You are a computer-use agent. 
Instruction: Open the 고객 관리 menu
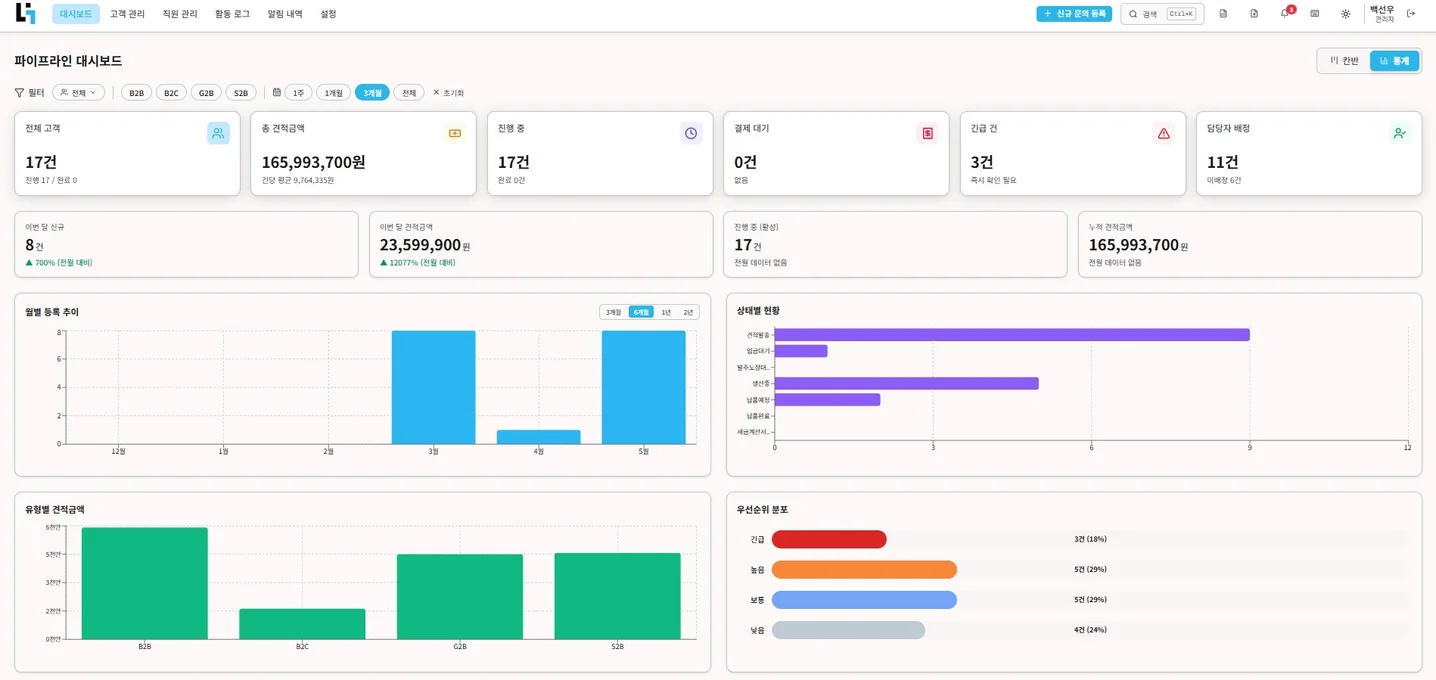[x=127, y=14]
